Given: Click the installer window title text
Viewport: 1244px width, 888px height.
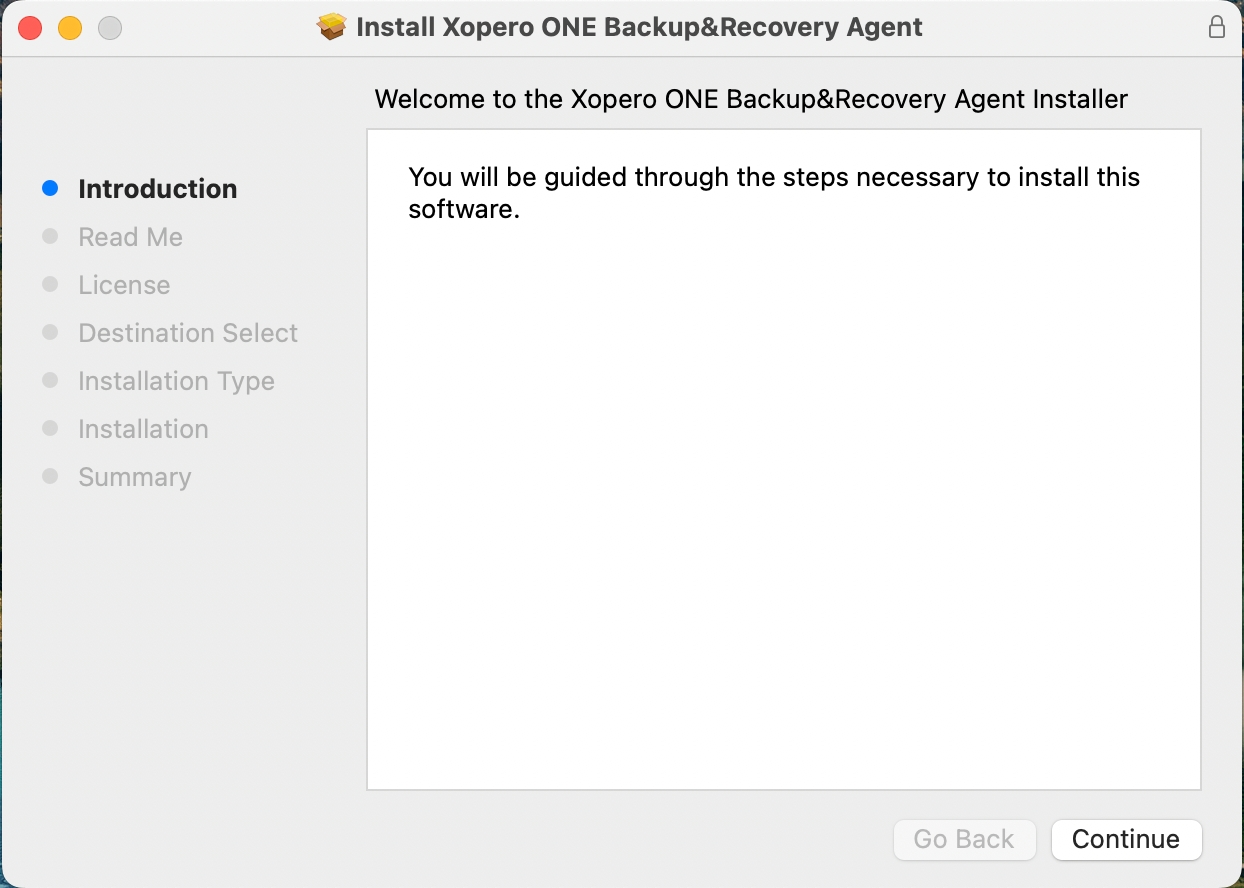Looking at the screenshot, I should pyautogui.click(x=640, y=27).
